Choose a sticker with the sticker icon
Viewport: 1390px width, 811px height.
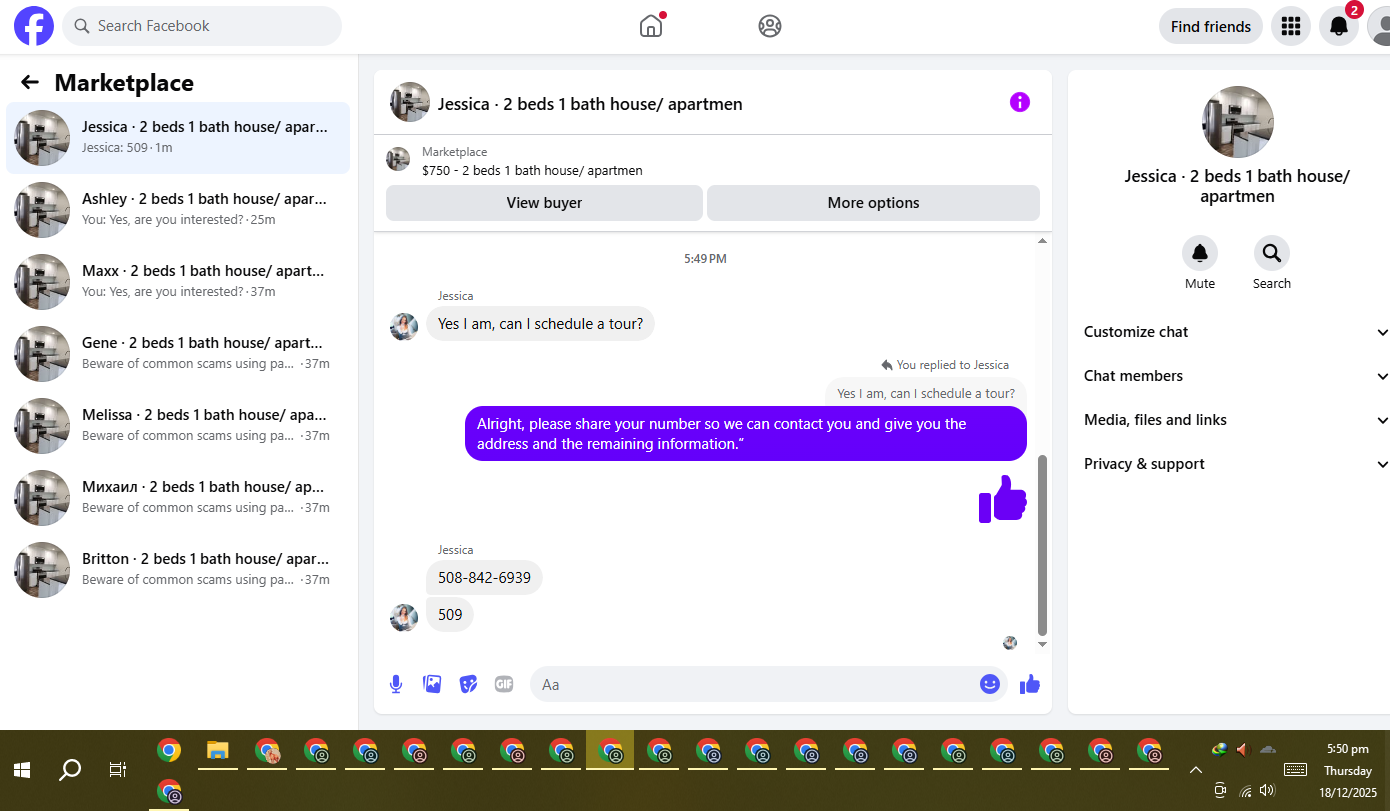click(468, 684)
